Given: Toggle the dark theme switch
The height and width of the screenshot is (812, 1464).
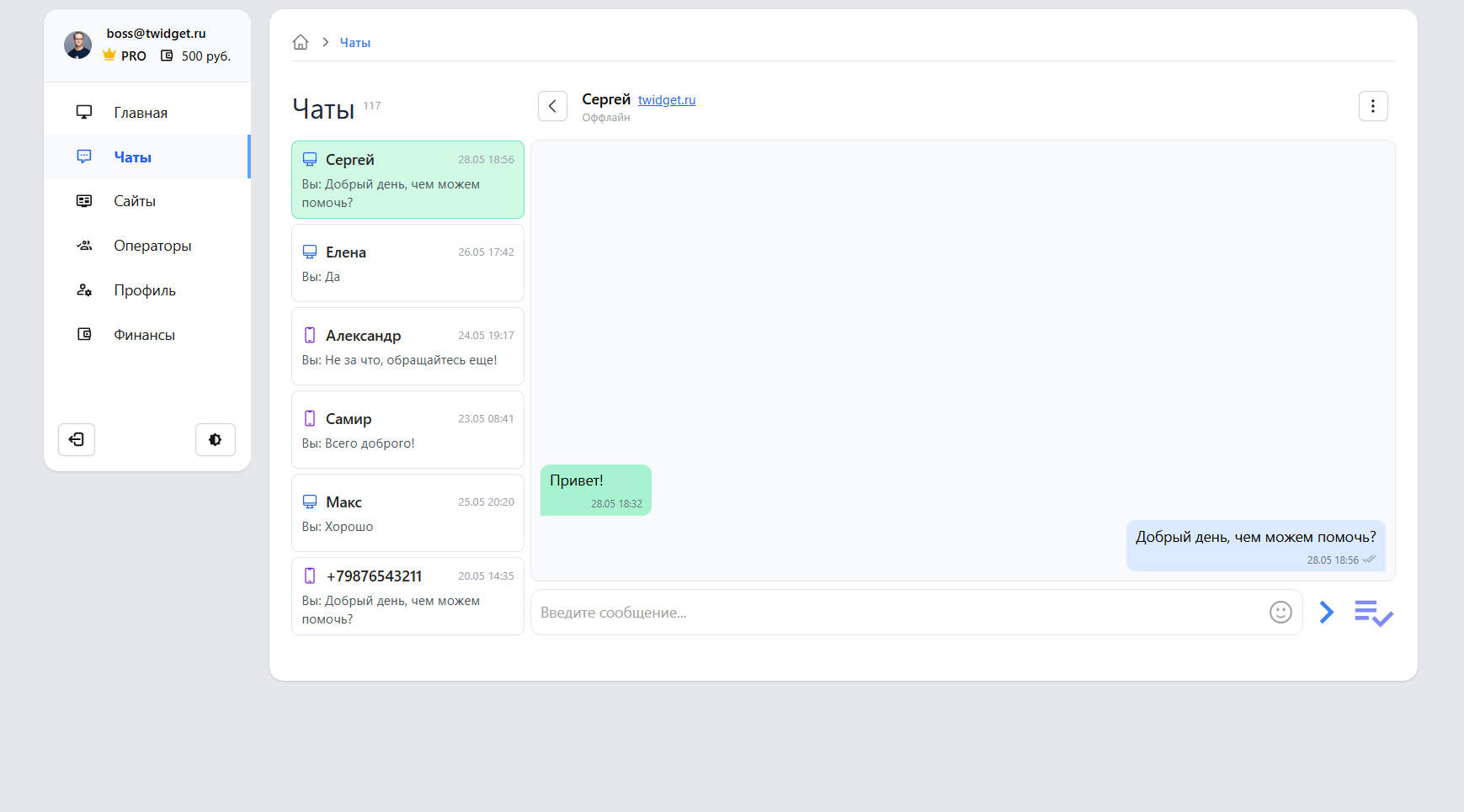Looking at the screenshot, I should 216,439.
